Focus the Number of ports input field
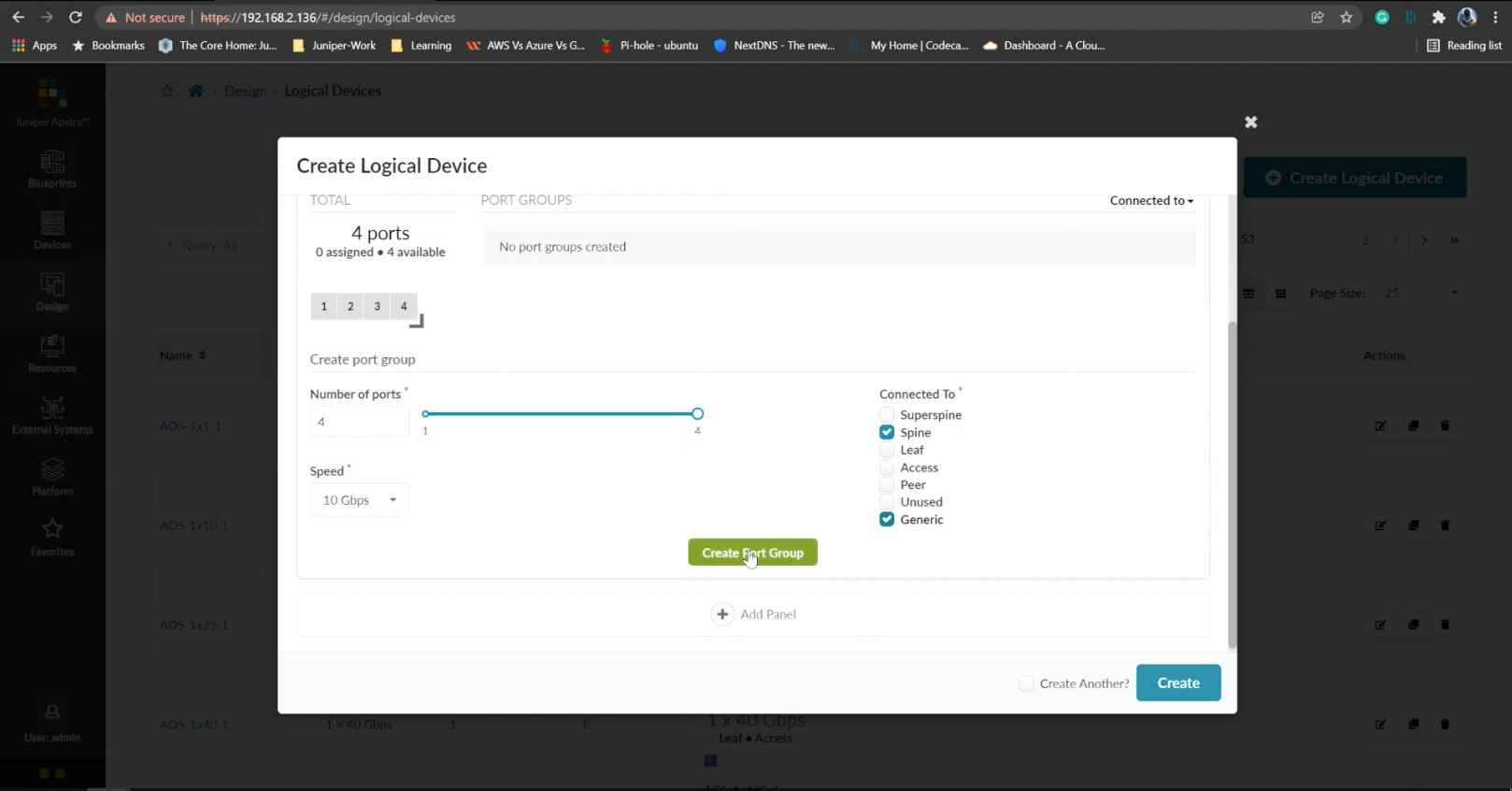 (360, 422)
